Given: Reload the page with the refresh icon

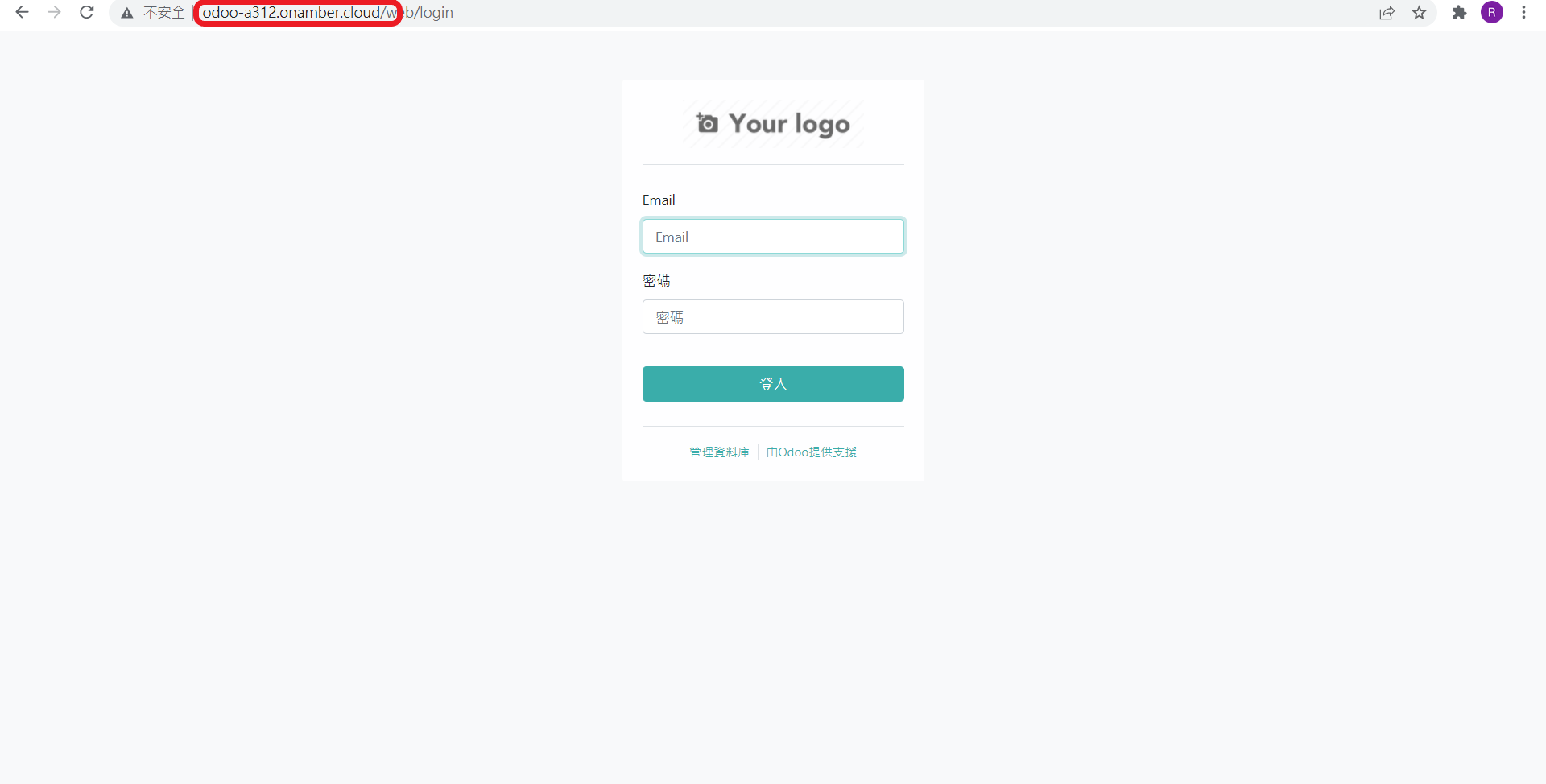Looking at the screenshot, I should pyautogui.click(x=87, y=13).
